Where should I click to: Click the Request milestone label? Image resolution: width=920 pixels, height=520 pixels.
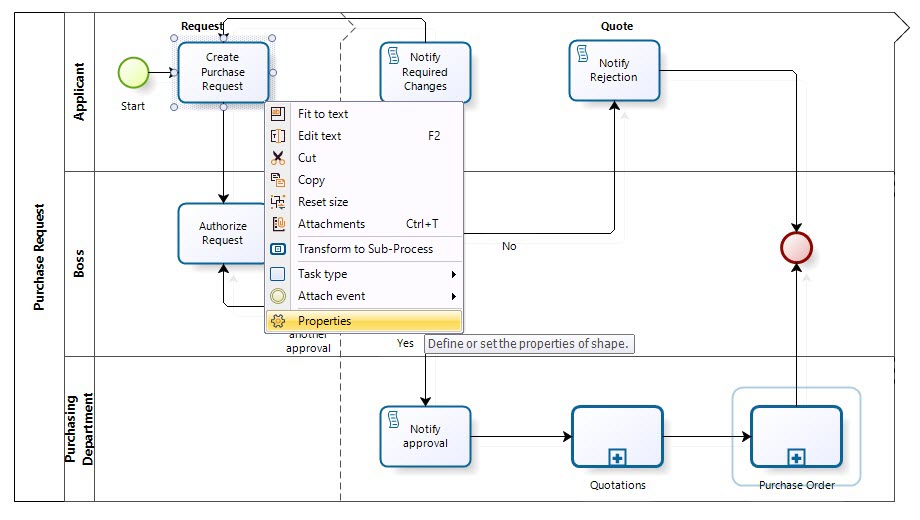point(202,26)
